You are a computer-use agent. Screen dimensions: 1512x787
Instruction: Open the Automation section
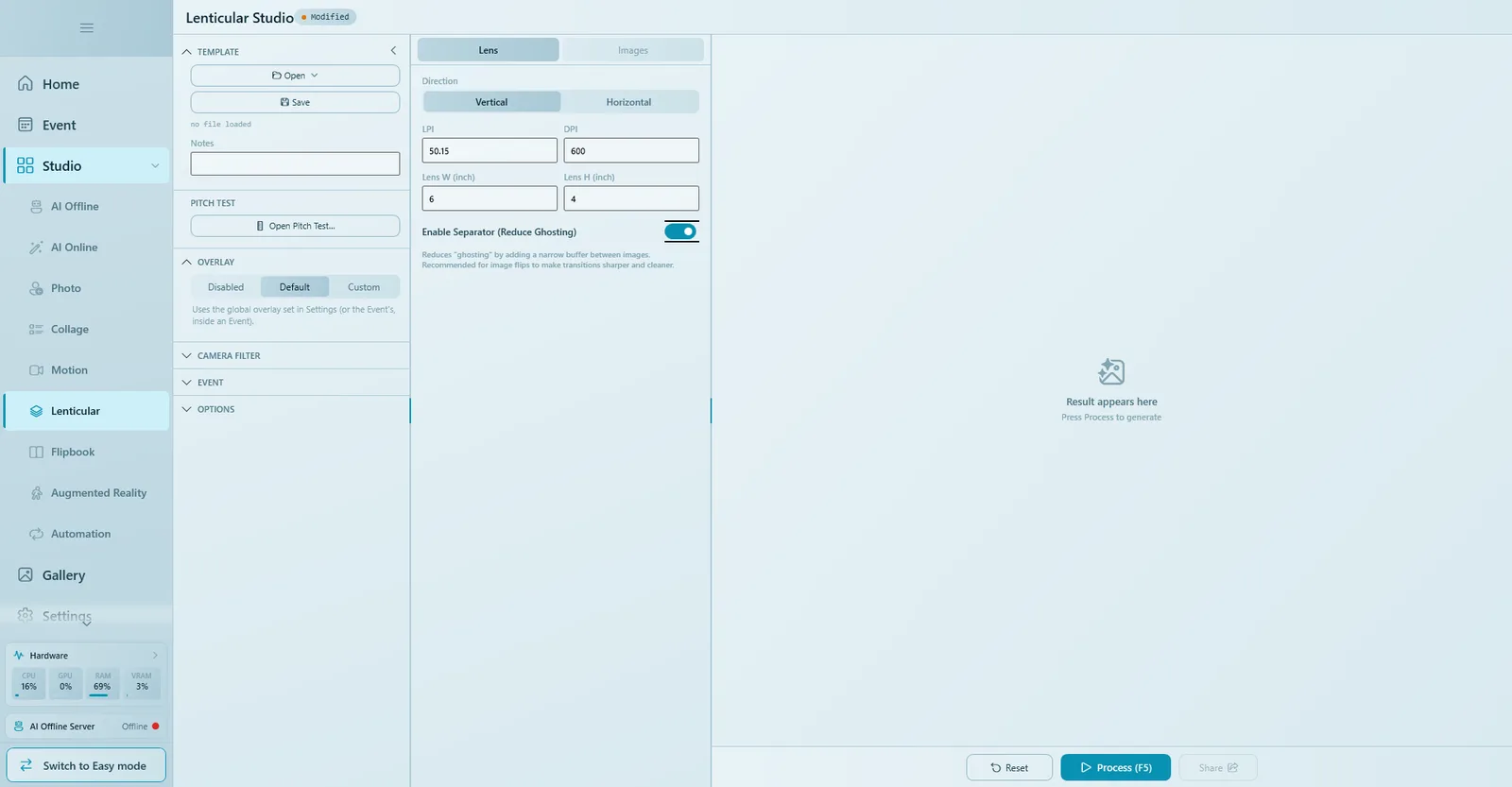pos(86,534)
